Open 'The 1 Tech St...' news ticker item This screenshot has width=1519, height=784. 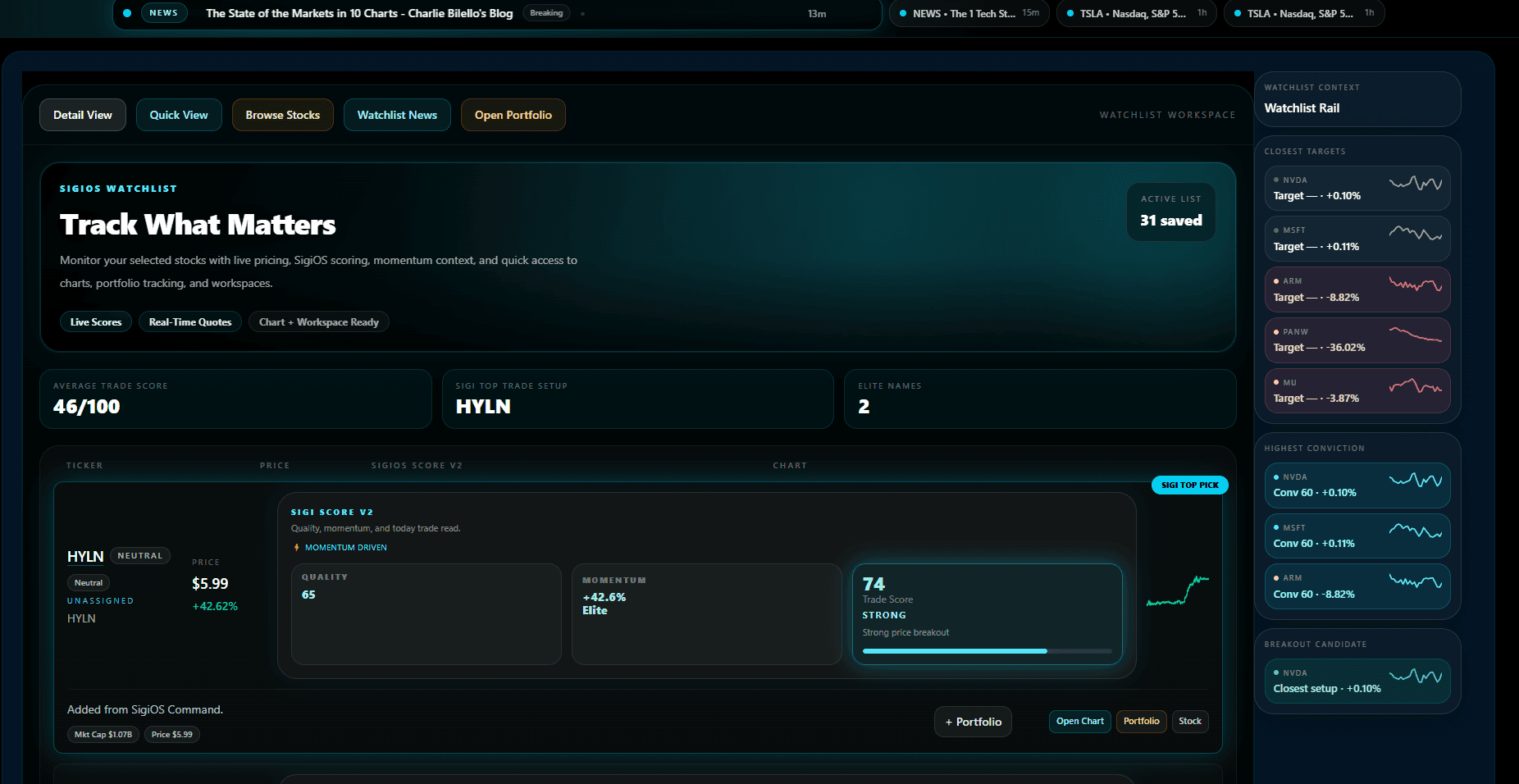pos(969,13)
